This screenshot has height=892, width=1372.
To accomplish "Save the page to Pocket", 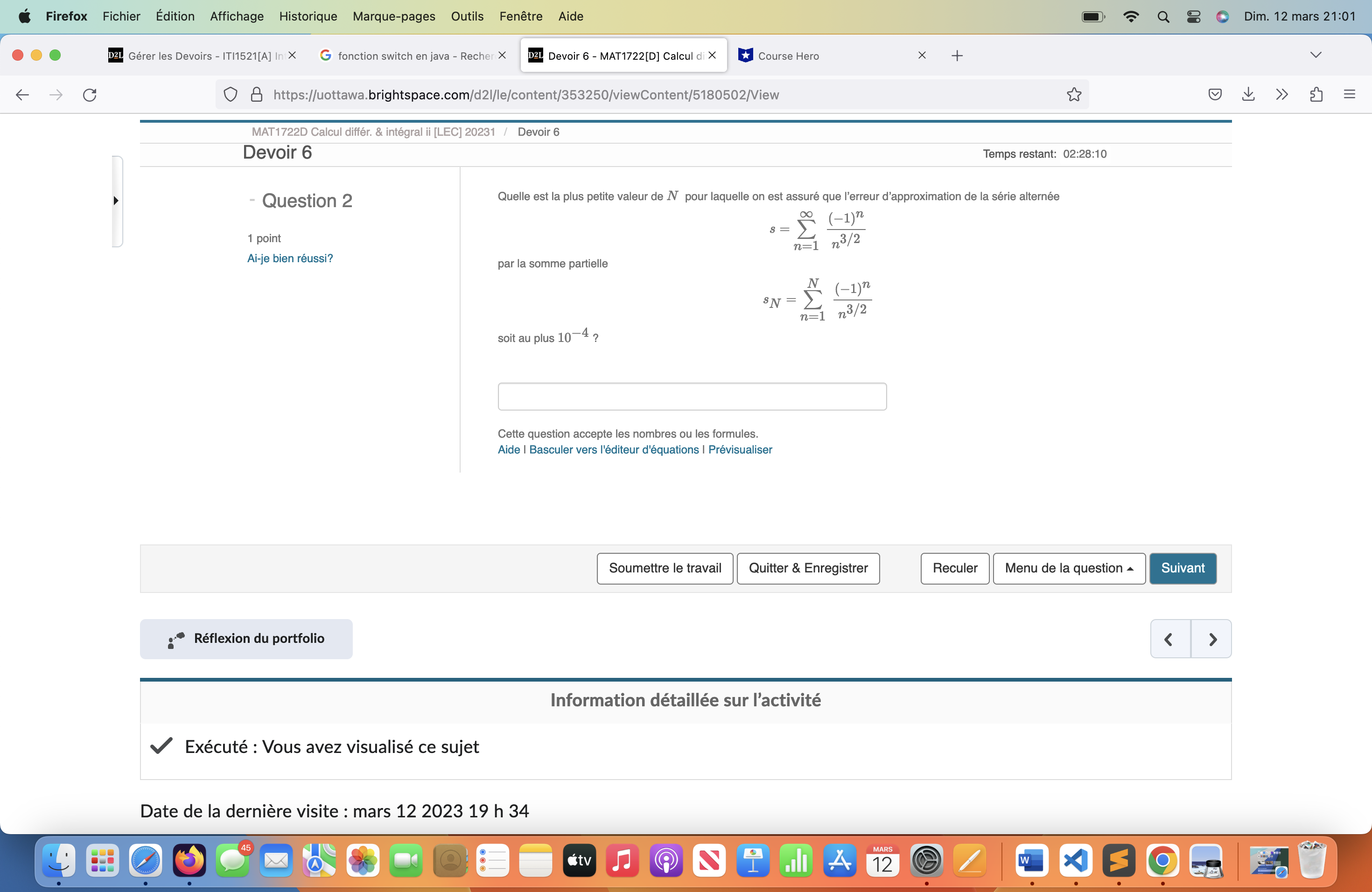I will pos(1215,94).
